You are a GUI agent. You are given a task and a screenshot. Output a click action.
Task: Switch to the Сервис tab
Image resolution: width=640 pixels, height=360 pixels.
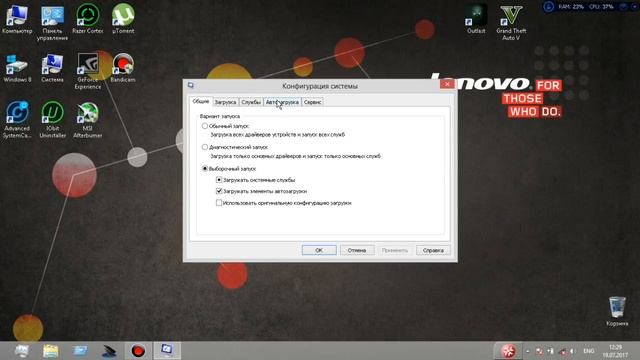click(313, 102)
